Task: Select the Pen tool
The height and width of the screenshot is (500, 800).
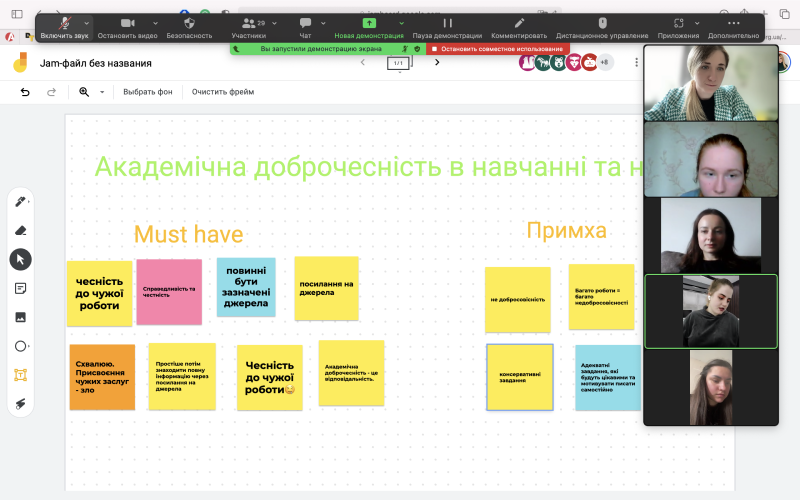Action: (x=20, y=202)
